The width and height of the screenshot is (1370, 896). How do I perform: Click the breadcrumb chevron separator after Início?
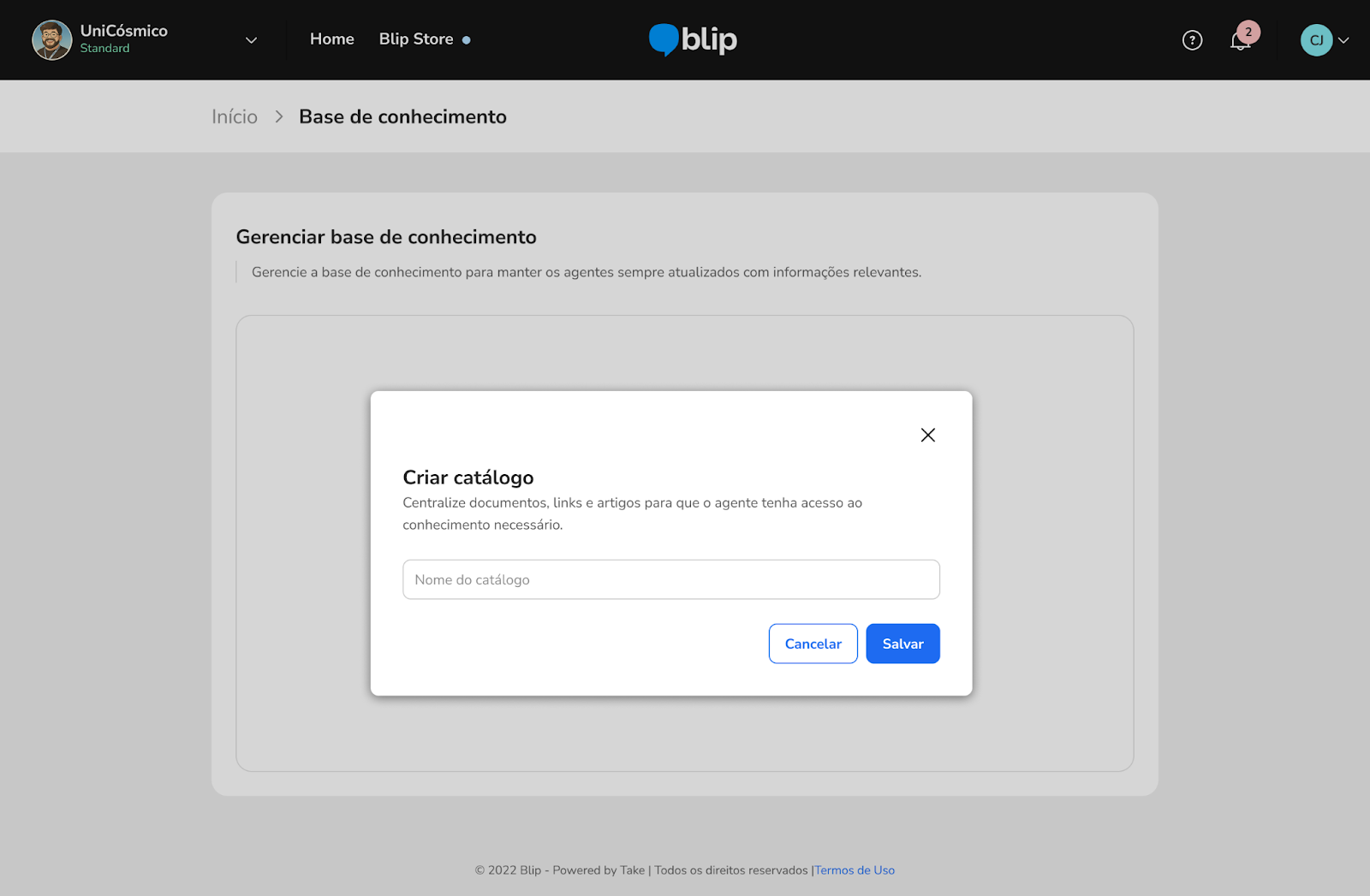coord(279,117)
